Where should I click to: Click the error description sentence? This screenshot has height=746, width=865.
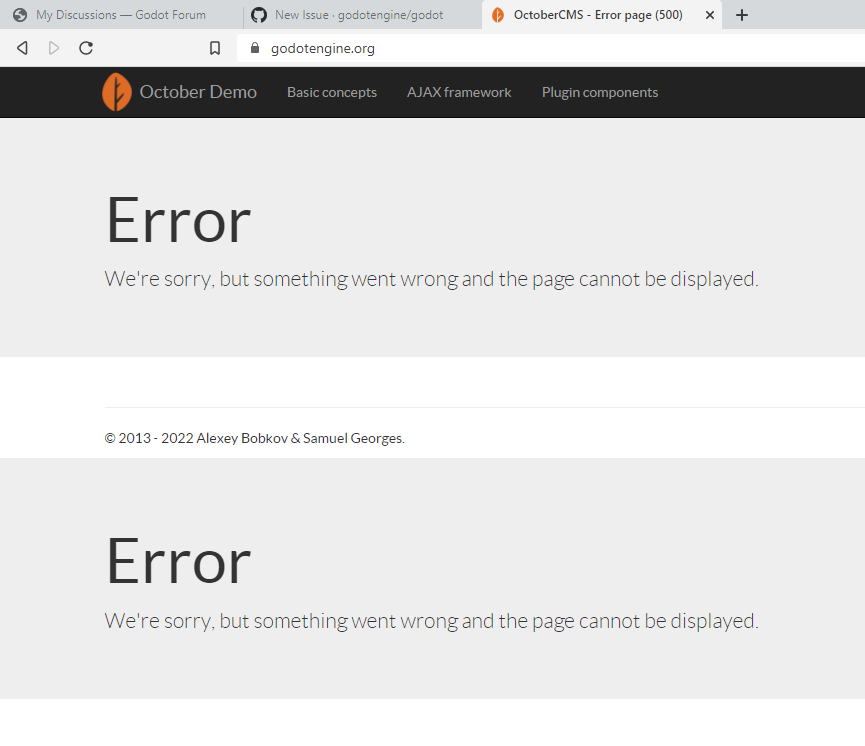430,279
